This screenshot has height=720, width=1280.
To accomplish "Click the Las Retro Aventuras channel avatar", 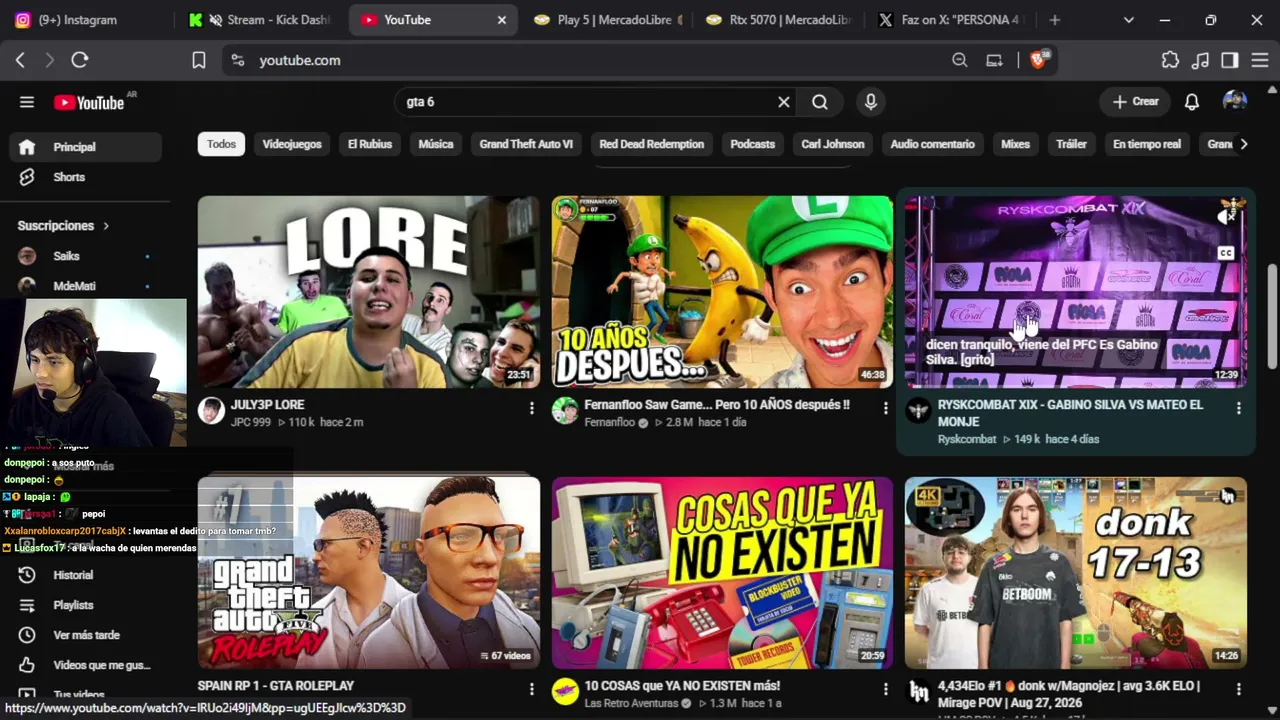I will (565, 692).
